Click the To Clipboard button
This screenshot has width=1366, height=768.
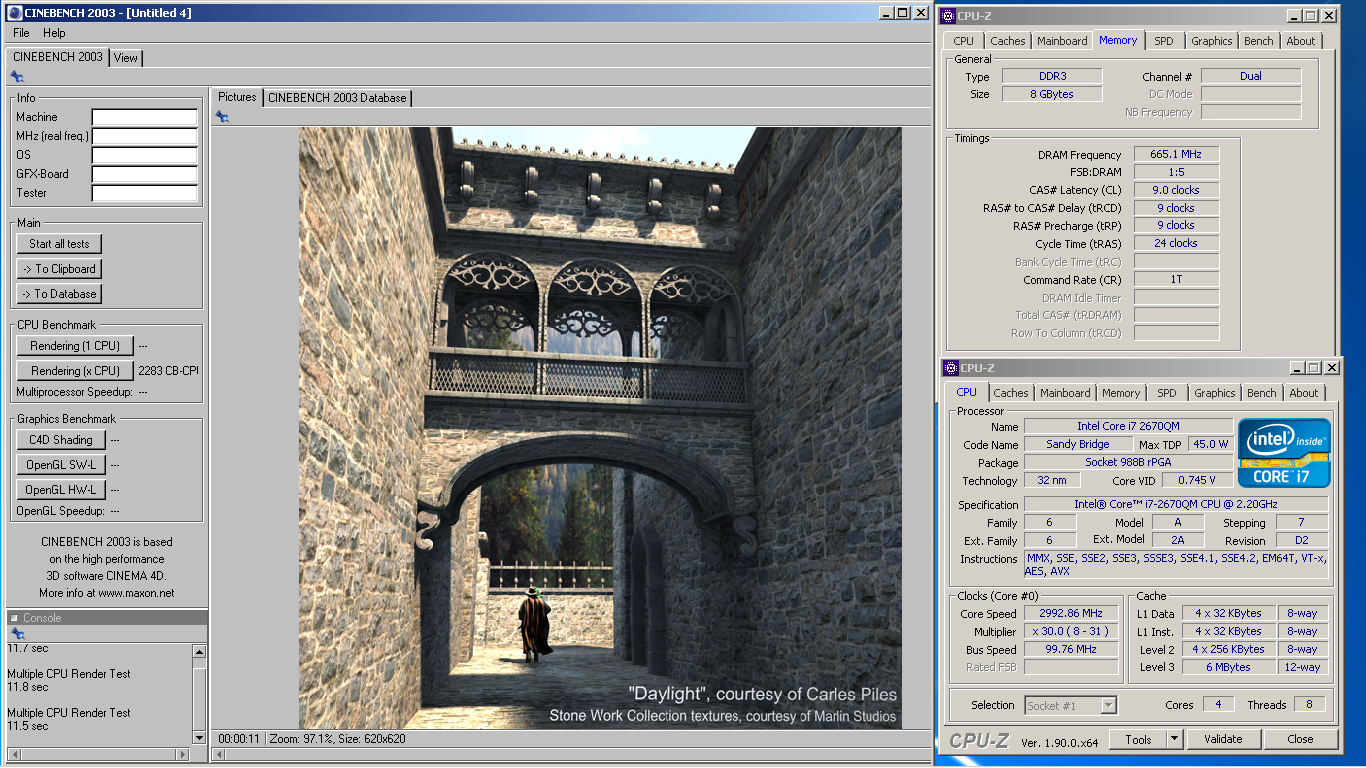point(59,269)
